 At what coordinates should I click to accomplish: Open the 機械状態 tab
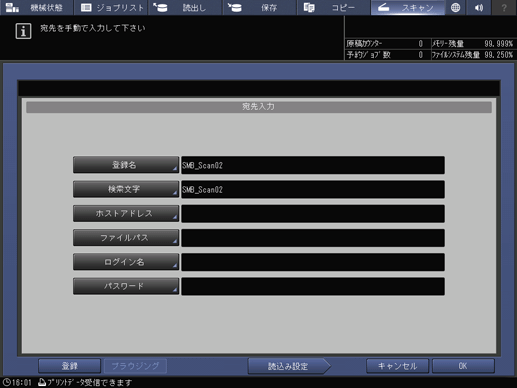click(x=37, y=7)
